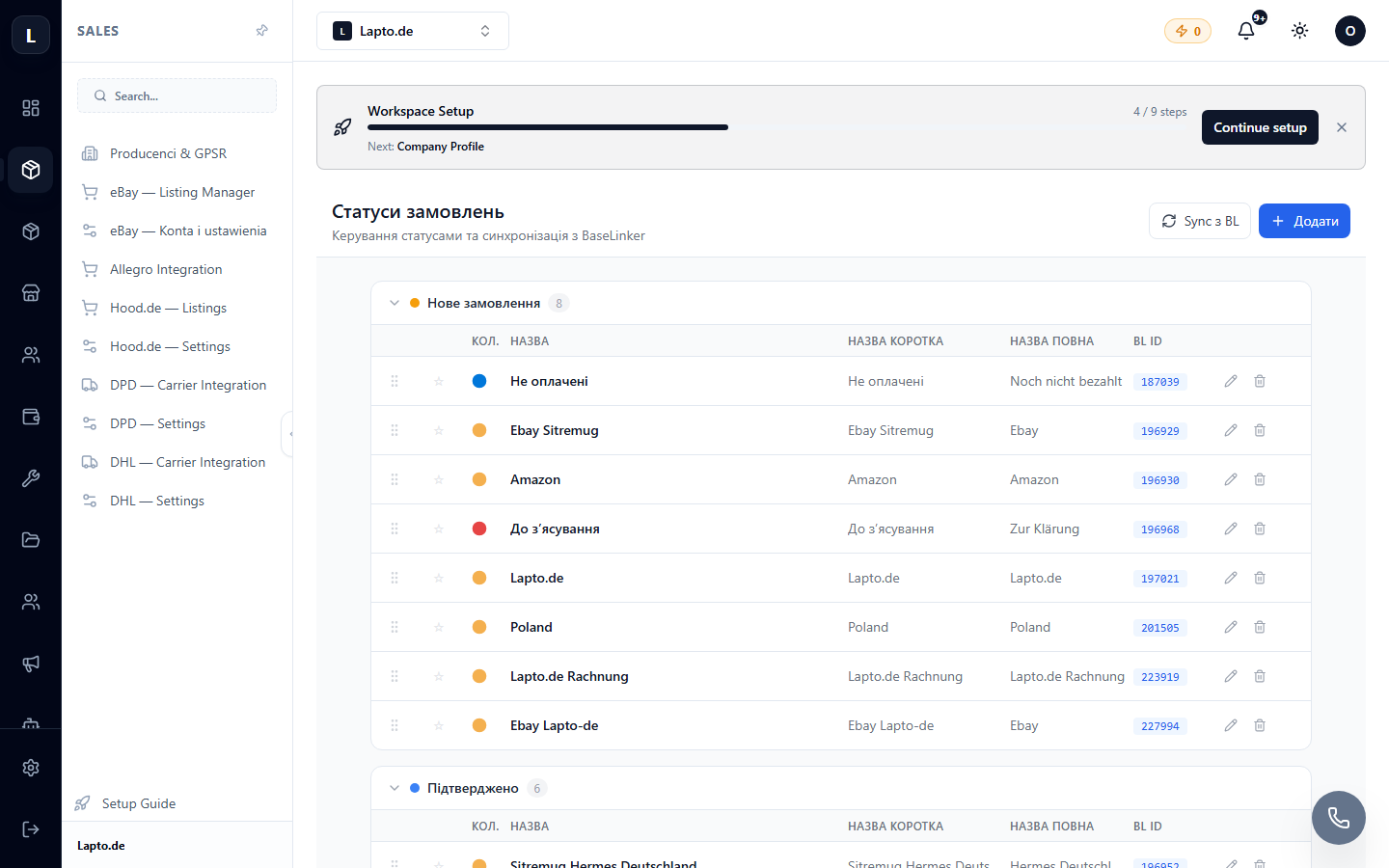Screen dimensions: 1389x868
Task: Open the wallet icon in left rail
Action: 31,417
